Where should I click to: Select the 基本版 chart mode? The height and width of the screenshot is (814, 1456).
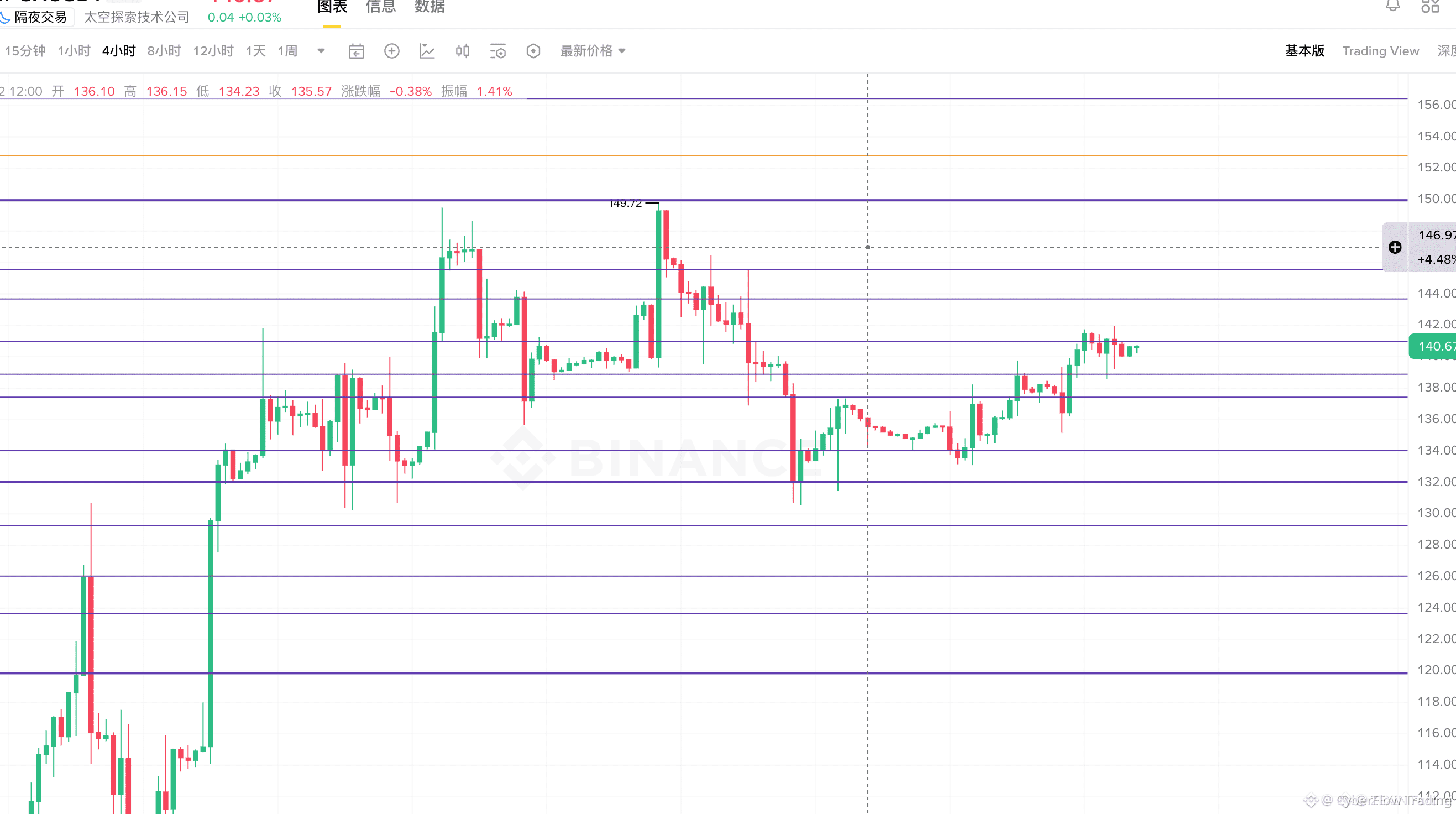click(x=1305, y=51)
